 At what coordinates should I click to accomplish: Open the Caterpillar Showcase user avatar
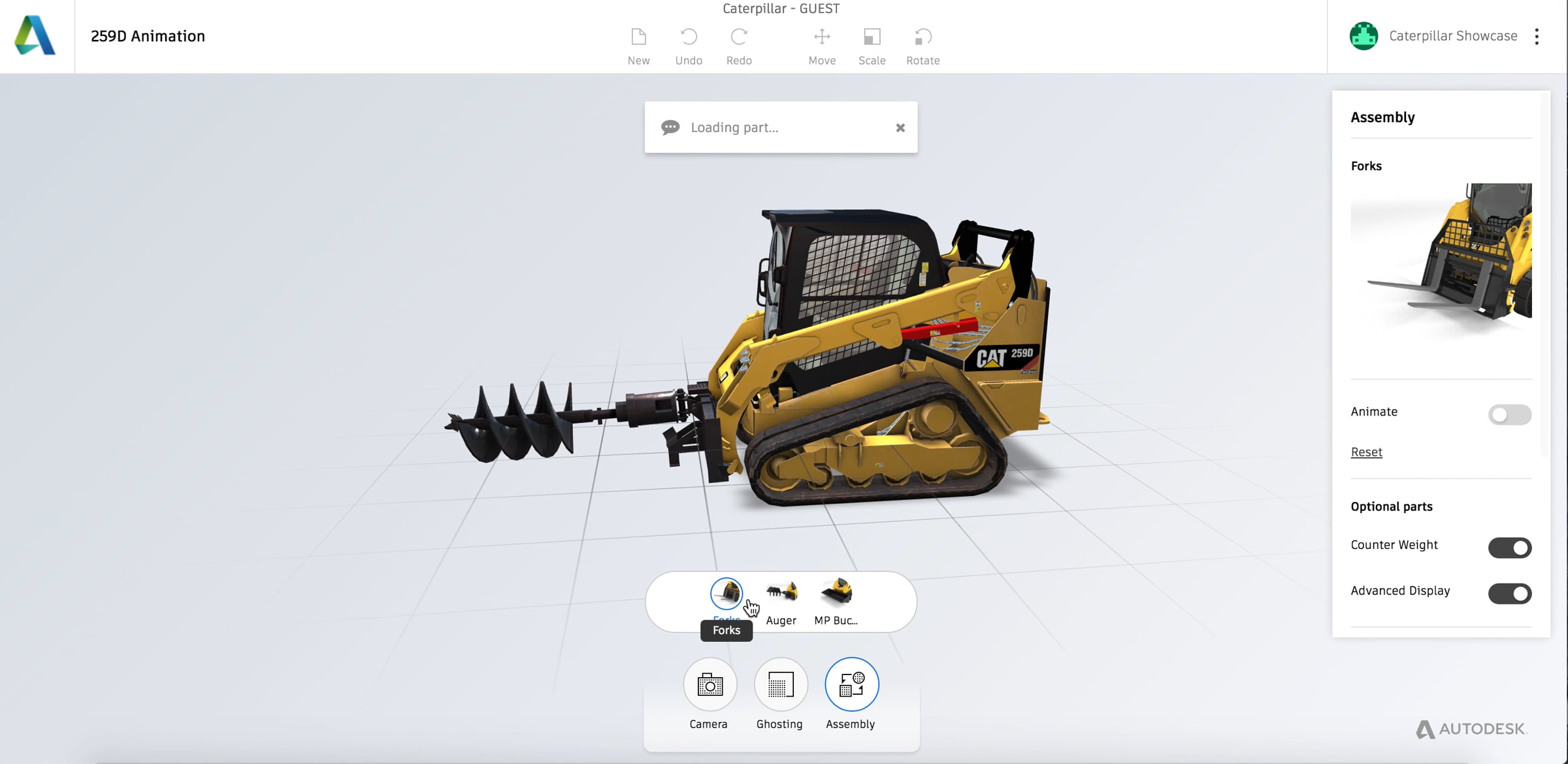pyautogui.click(x=1364, y=36)
